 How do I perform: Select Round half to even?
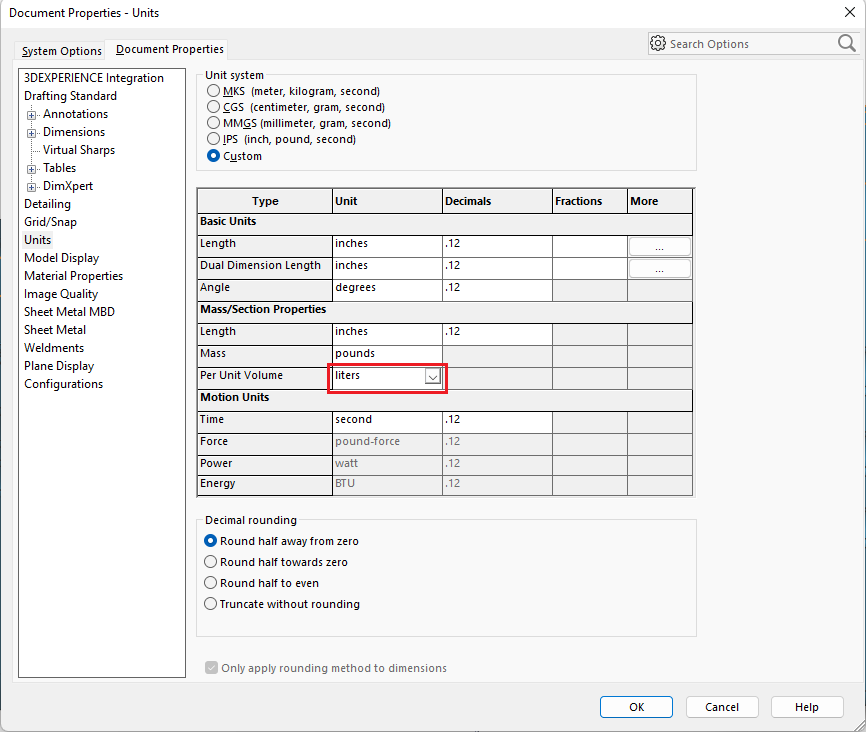211,583
